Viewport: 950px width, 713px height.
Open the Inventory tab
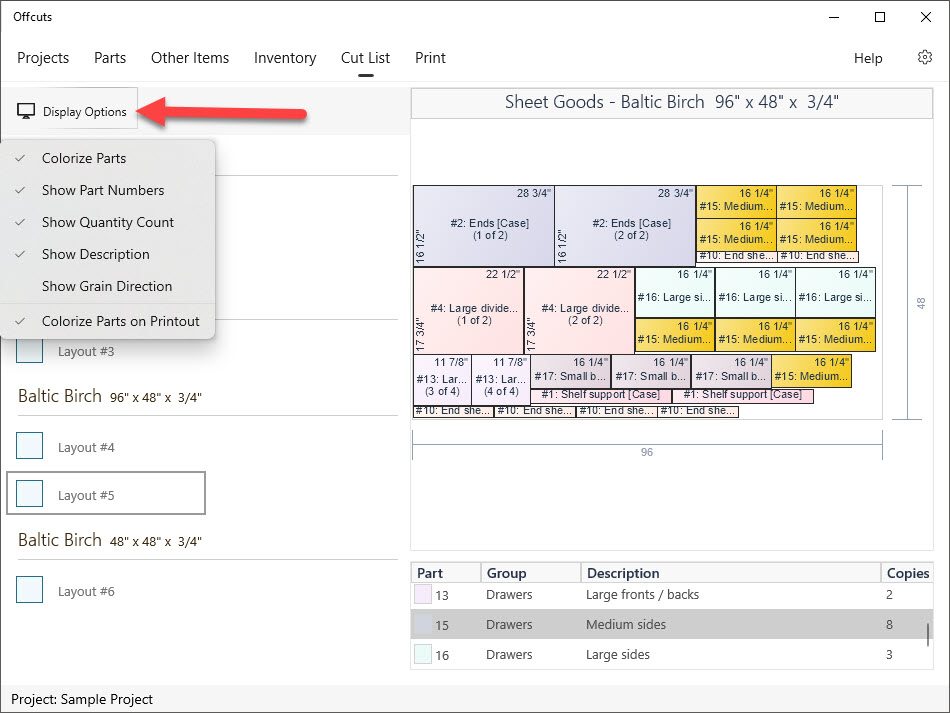coord(285,58)
